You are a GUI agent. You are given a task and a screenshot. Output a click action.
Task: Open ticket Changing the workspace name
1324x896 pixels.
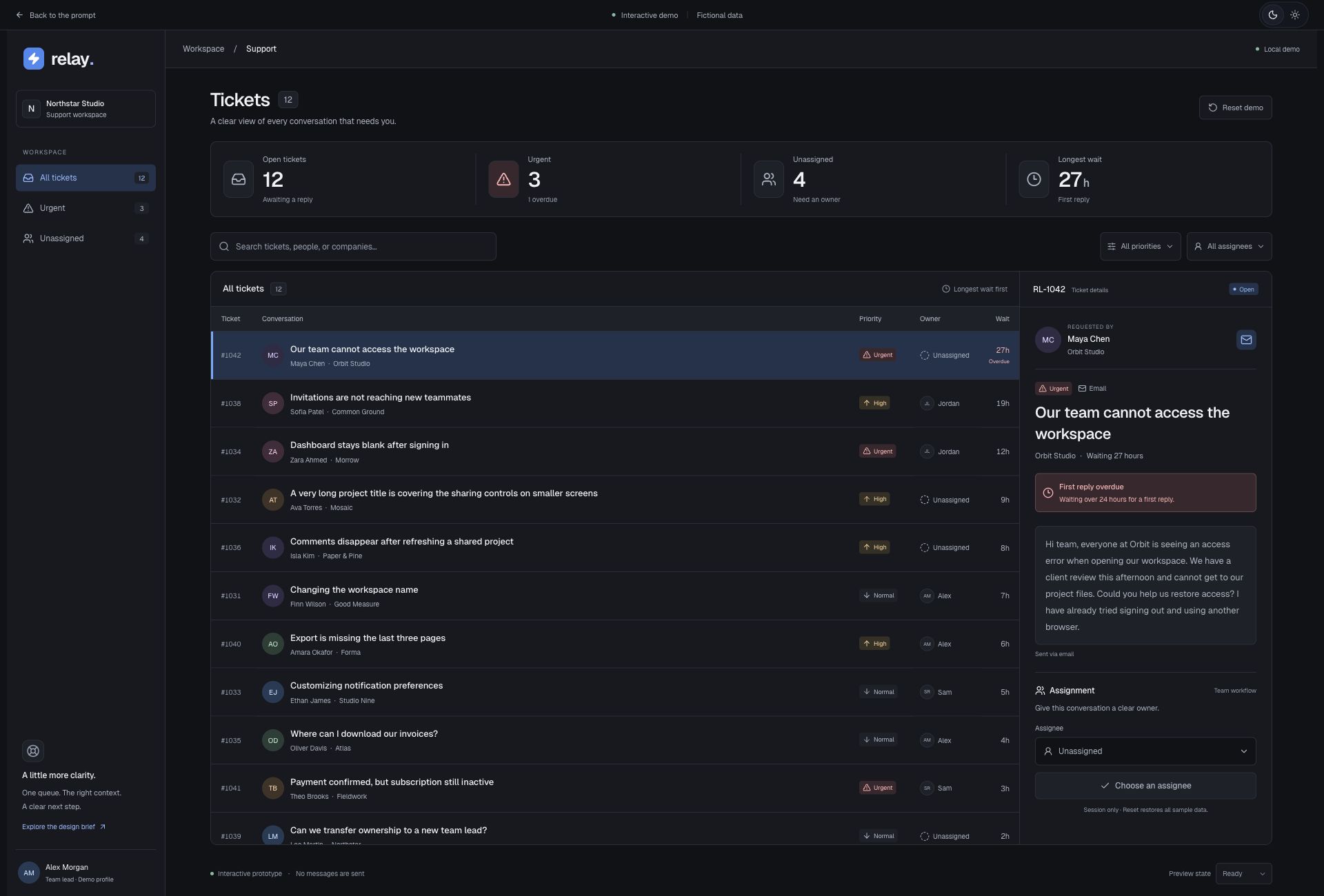coord(615,595)
